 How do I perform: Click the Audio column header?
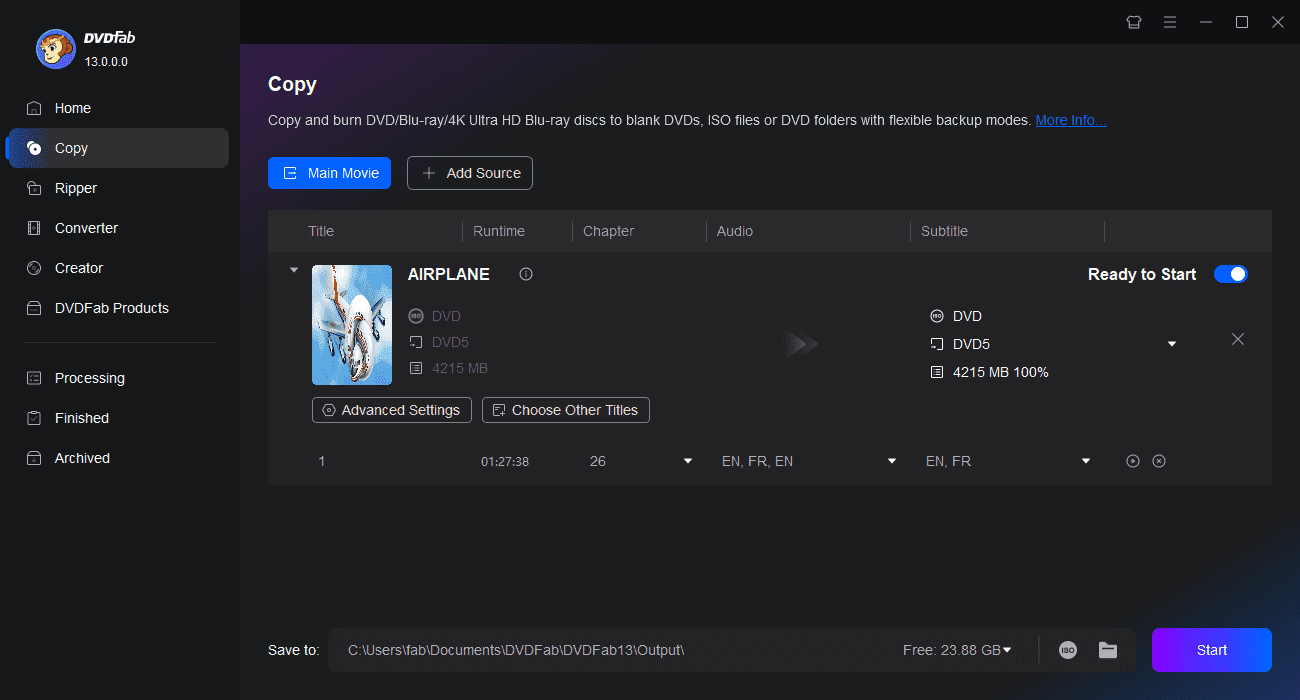[x=735, y=231]
